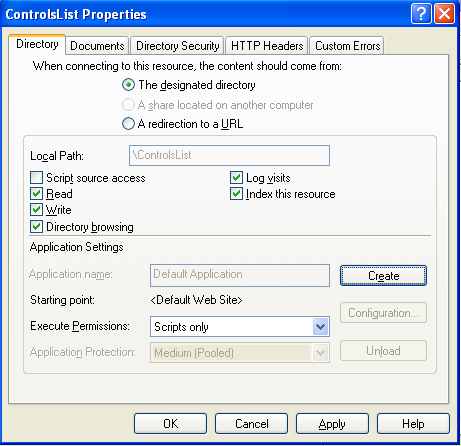Disable Directory browsing checkbox
The width and height of the screenshot is (461, 446).
pyautogui.click(x=36, y=227)
